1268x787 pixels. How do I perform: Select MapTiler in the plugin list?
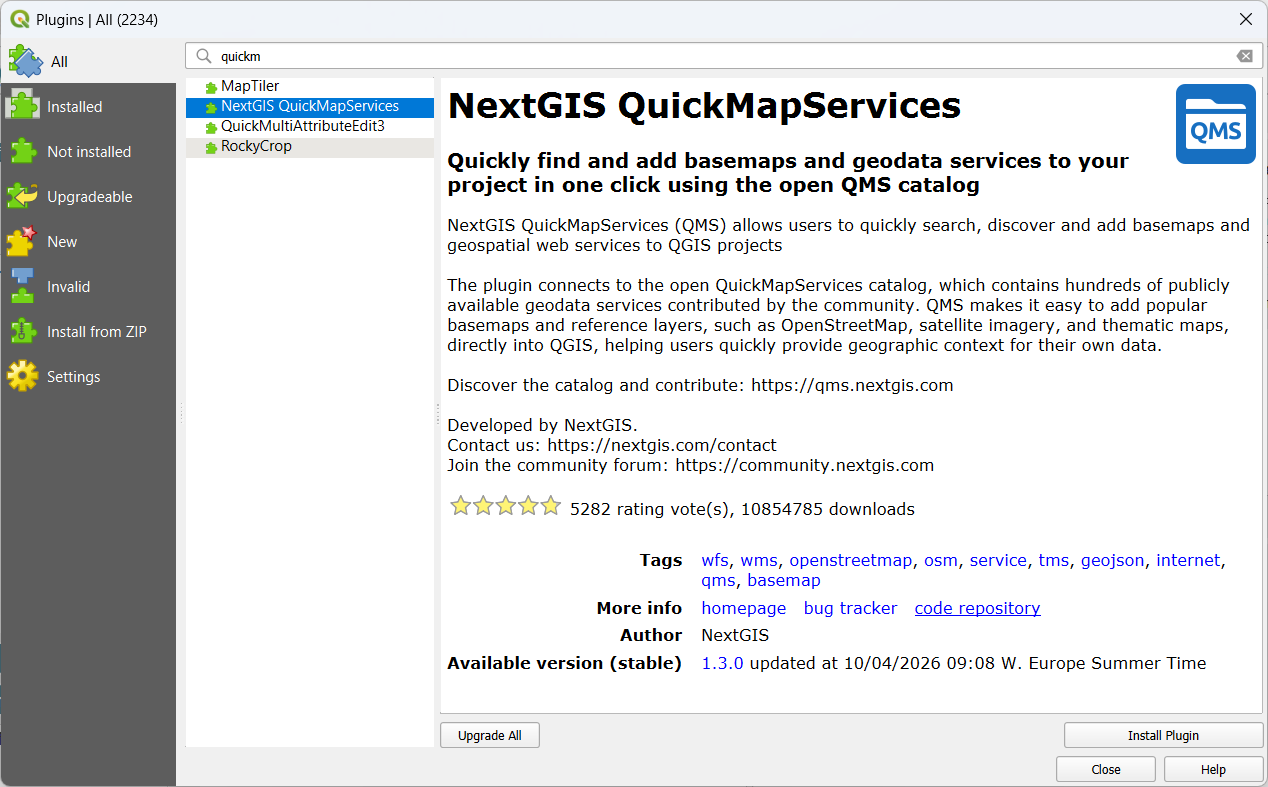[250, 87]
